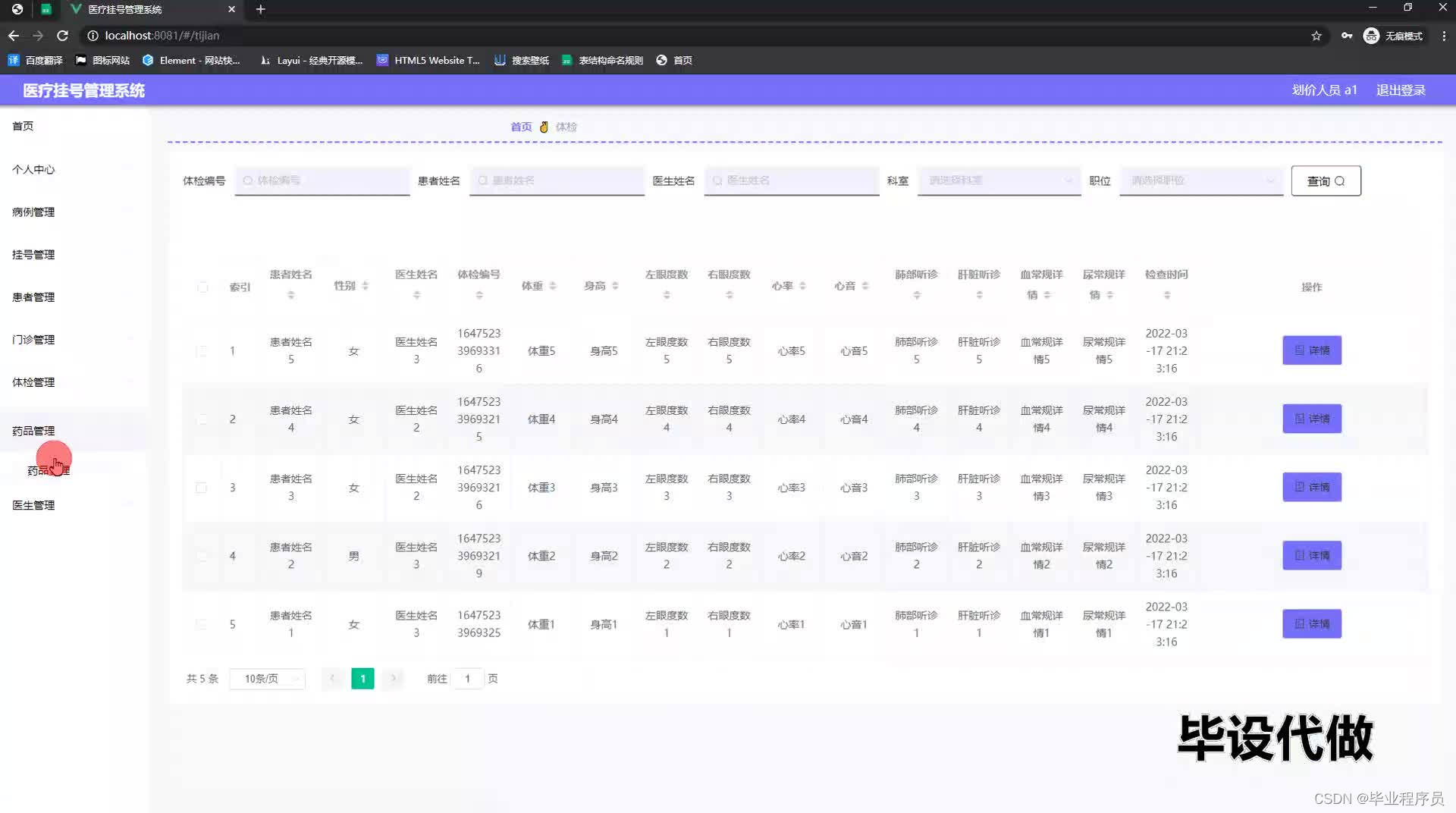This screenshot has width=1456, height=813.
Task: Select 首页 in the sidebar
Action: (x=74, y=126)
